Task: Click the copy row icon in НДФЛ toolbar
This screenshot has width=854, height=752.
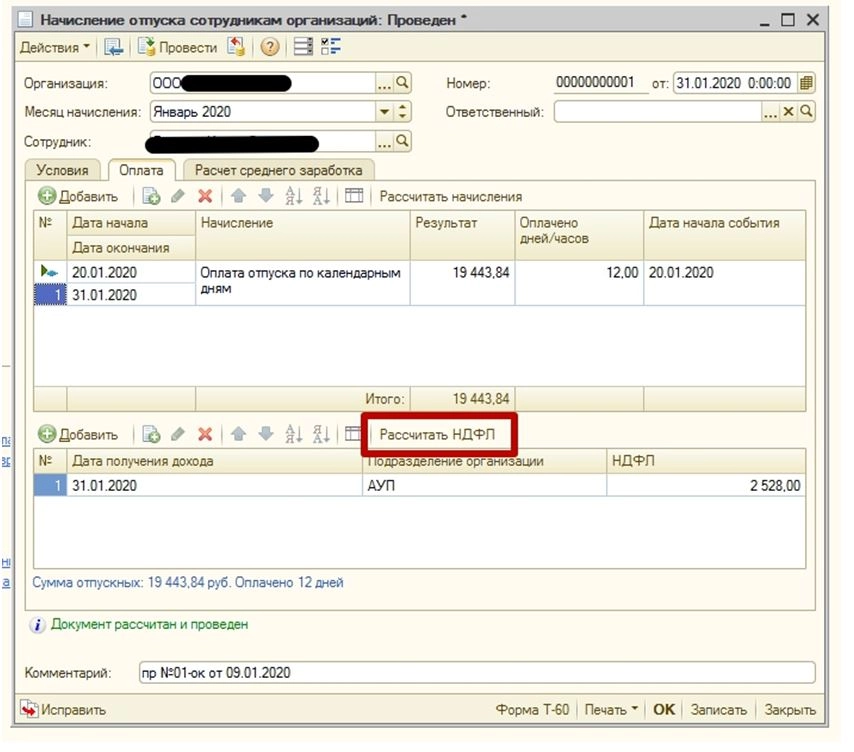Action: [151, 434]
